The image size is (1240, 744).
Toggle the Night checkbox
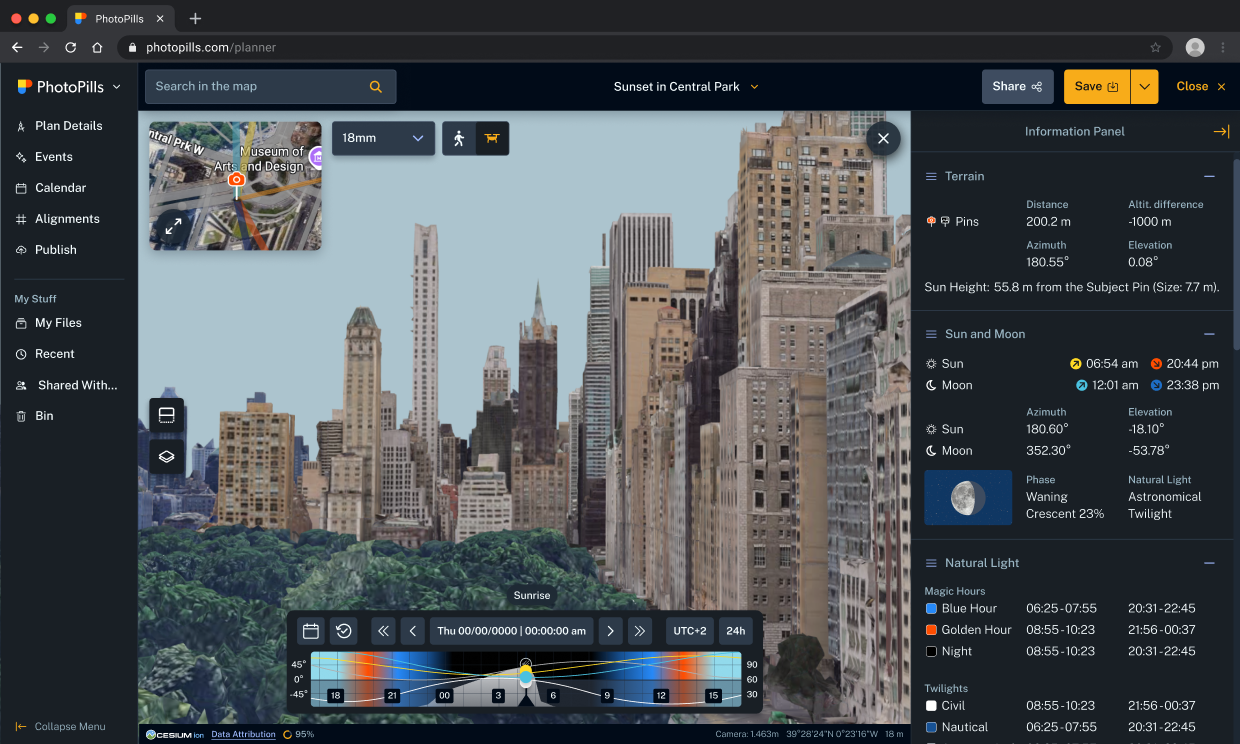click(931, 651)
